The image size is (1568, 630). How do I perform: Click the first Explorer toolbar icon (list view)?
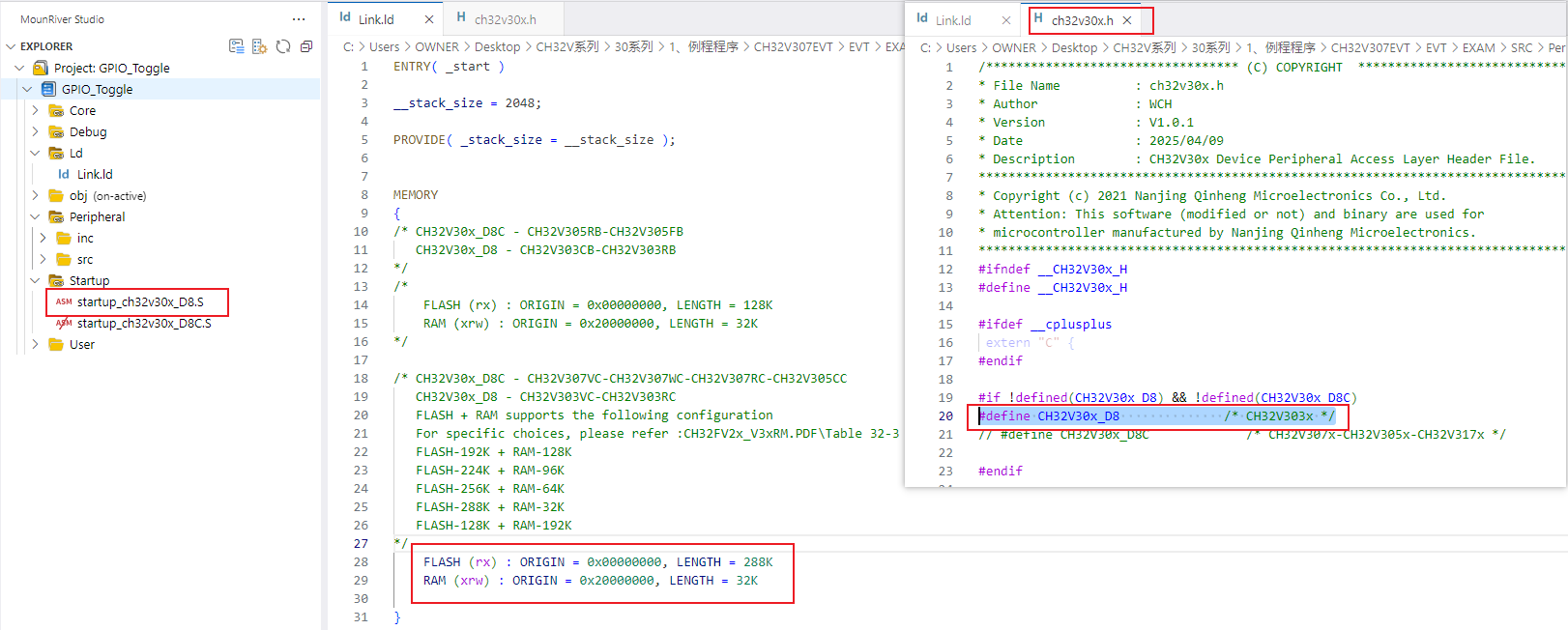point(236,46)
